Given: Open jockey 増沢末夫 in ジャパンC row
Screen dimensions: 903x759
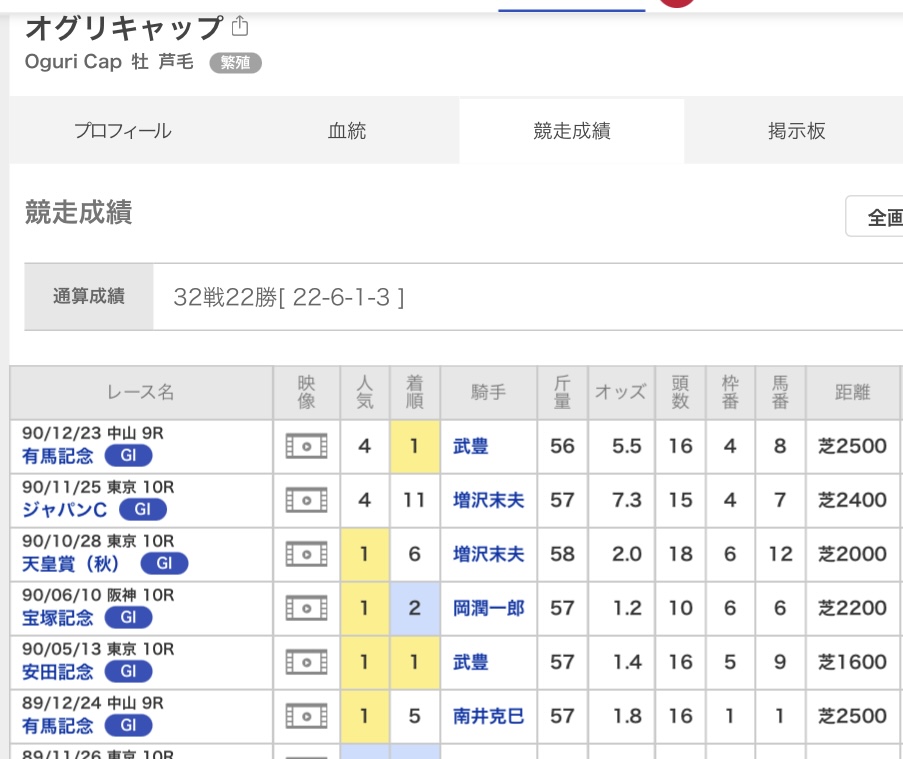Looking at the screenshot, I should (x=488, y=500).
